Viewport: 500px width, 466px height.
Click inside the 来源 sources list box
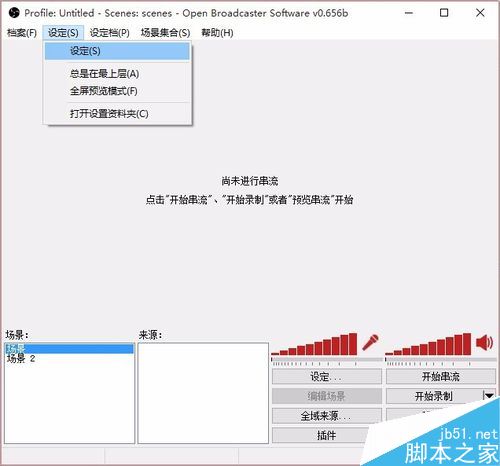[203, 393]
